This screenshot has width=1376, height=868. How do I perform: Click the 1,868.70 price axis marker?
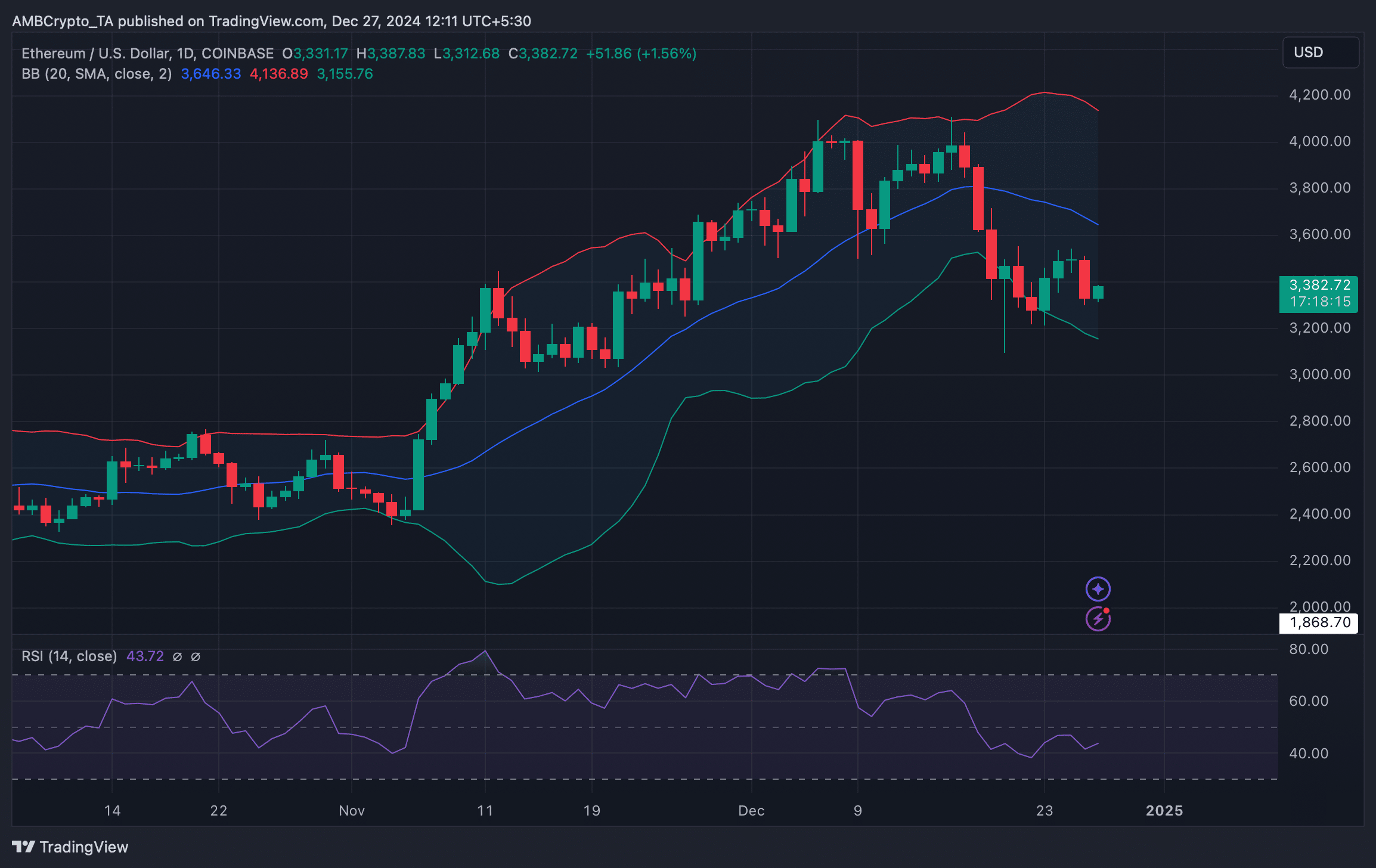click(x=1319, y=623)
